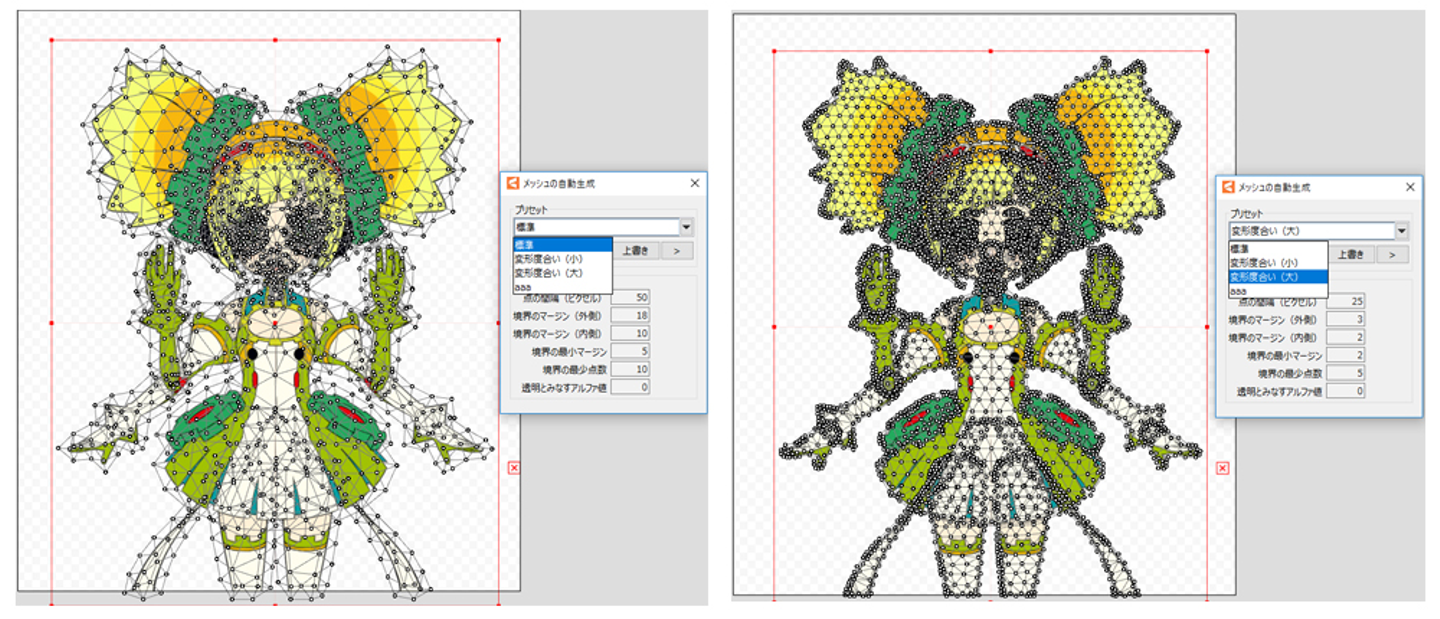The image size is (1440, 619).
Task: Click the > button in left mesh dialog
Action: coord(676,252)
